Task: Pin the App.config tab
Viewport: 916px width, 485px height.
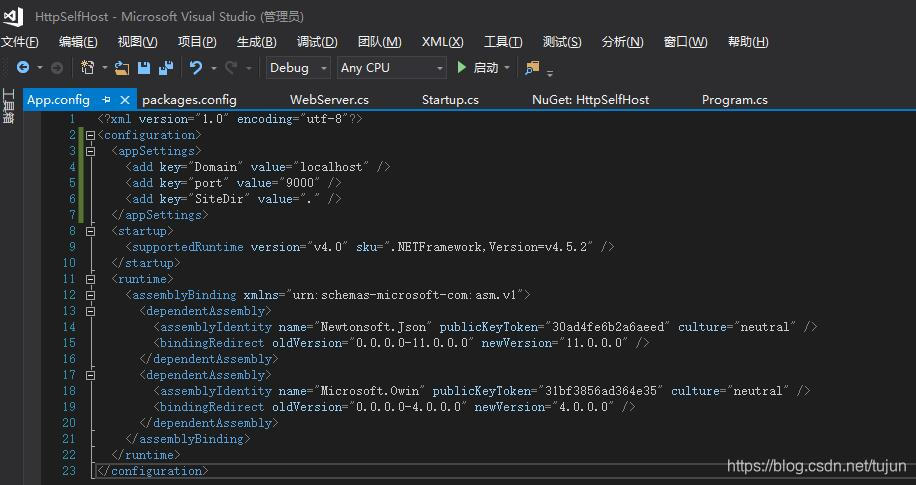Action: pyautogui.click(x=106, y=99)
